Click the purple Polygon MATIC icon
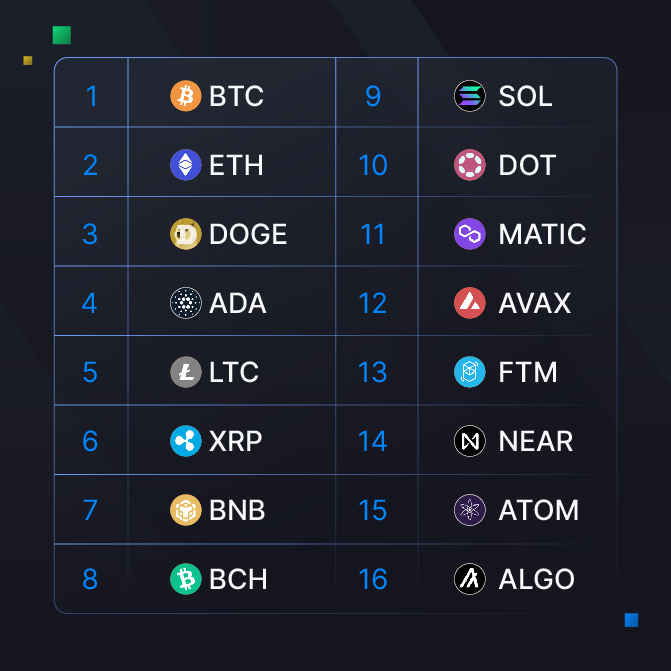The image size is (671, 671). (469, 234)
